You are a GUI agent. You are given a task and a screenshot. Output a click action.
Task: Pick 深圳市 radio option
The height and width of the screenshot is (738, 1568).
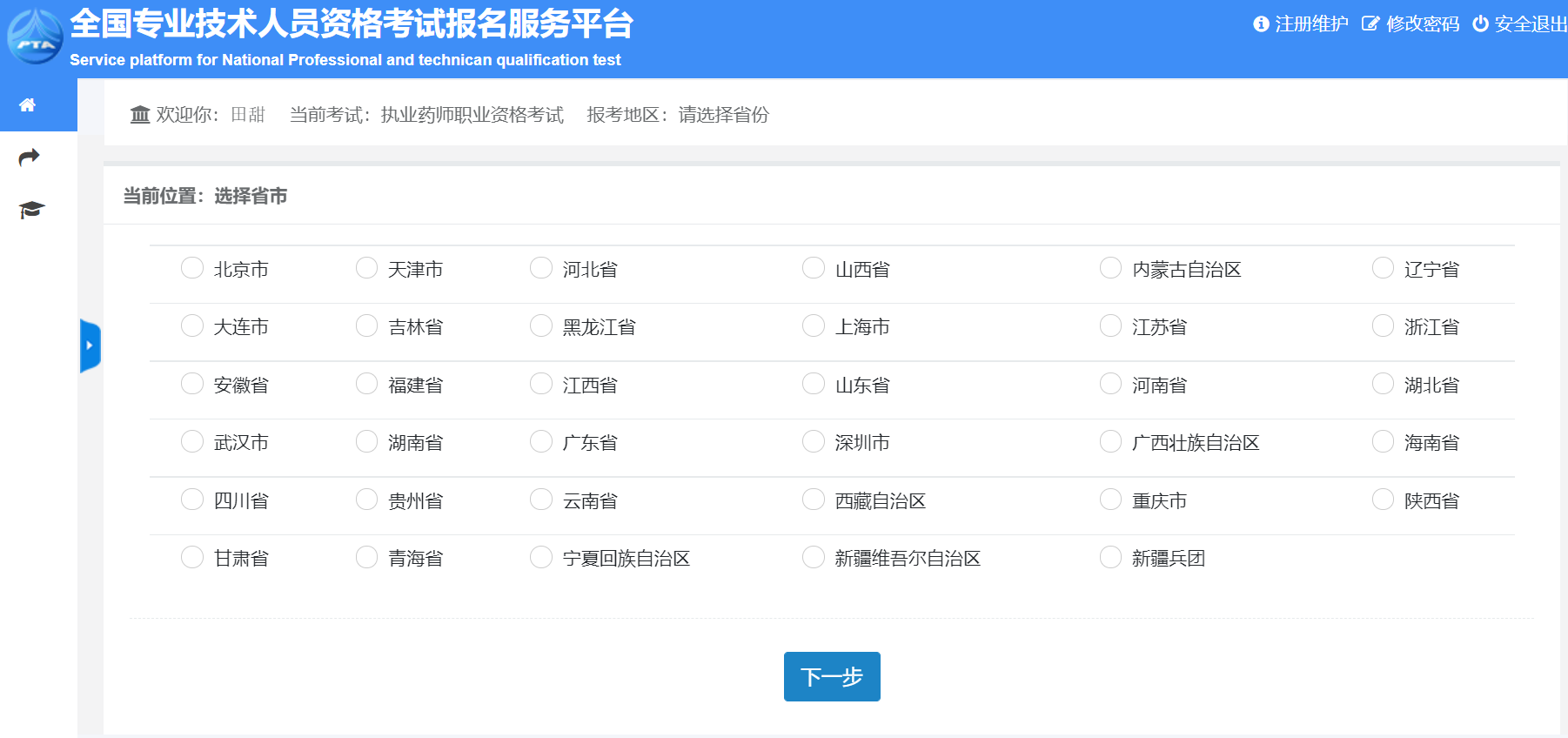coord(814,441)
